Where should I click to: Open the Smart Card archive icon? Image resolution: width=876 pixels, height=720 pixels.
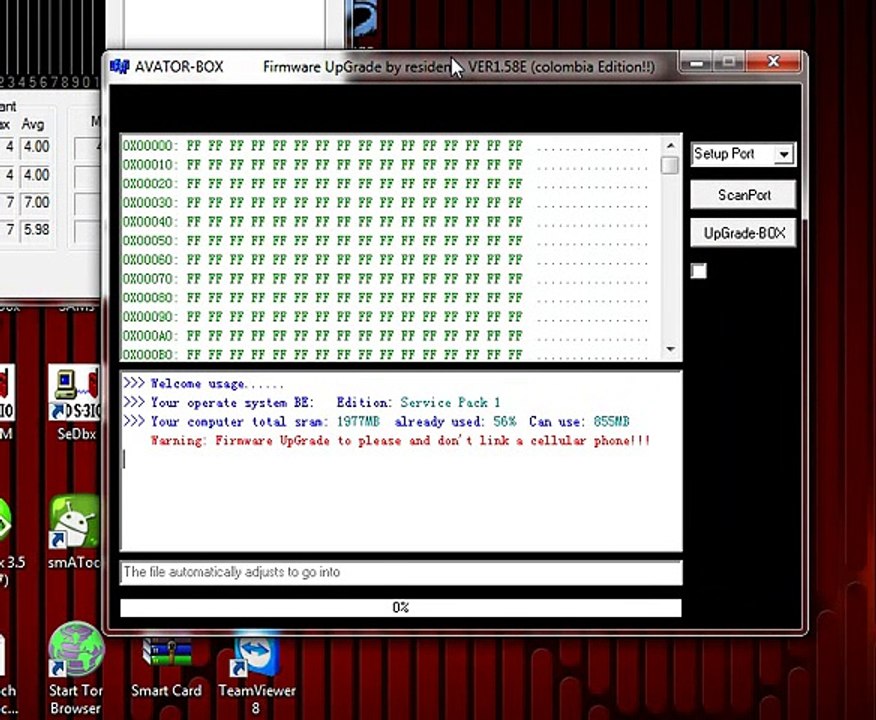pos(166,668)
